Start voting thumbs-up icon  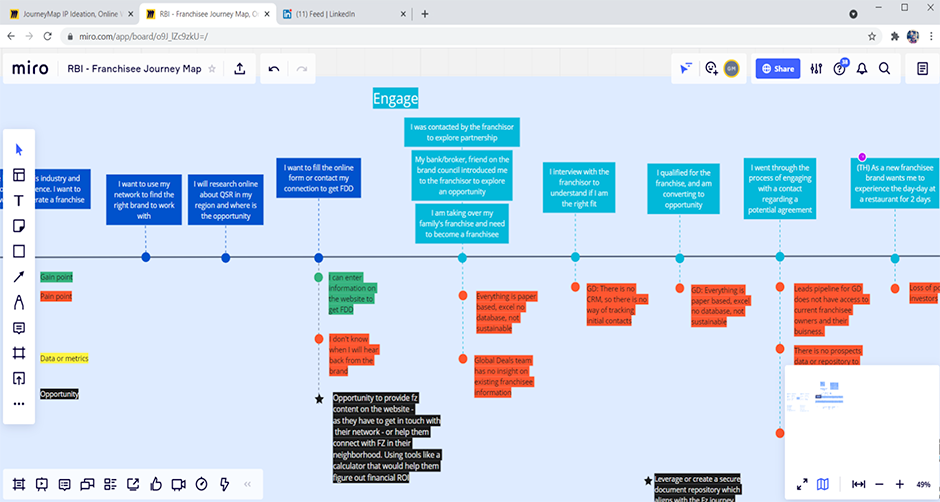[x=156, y=484]
